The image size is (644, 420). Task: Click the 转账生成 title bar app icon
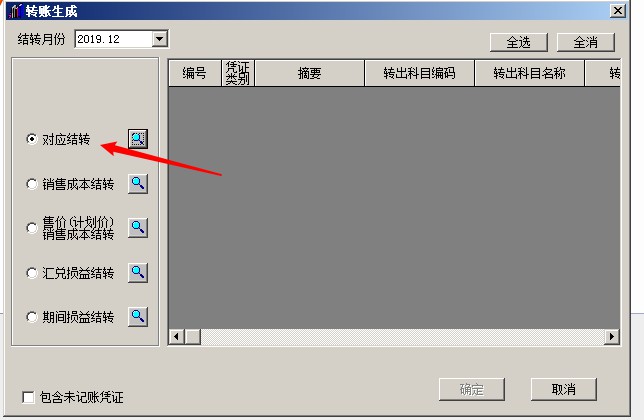click(x=16, y=11)
